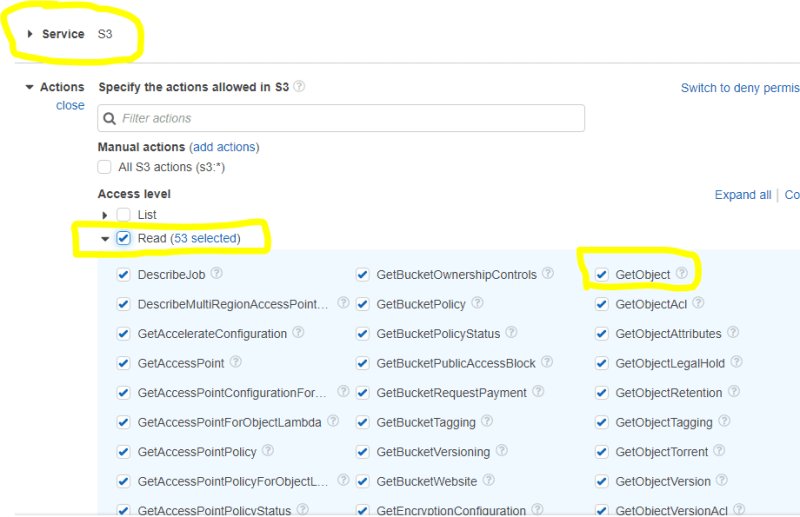Open help for GetBucketRequestPayment
The image size is (800, 517).
[x=538, y=391]
